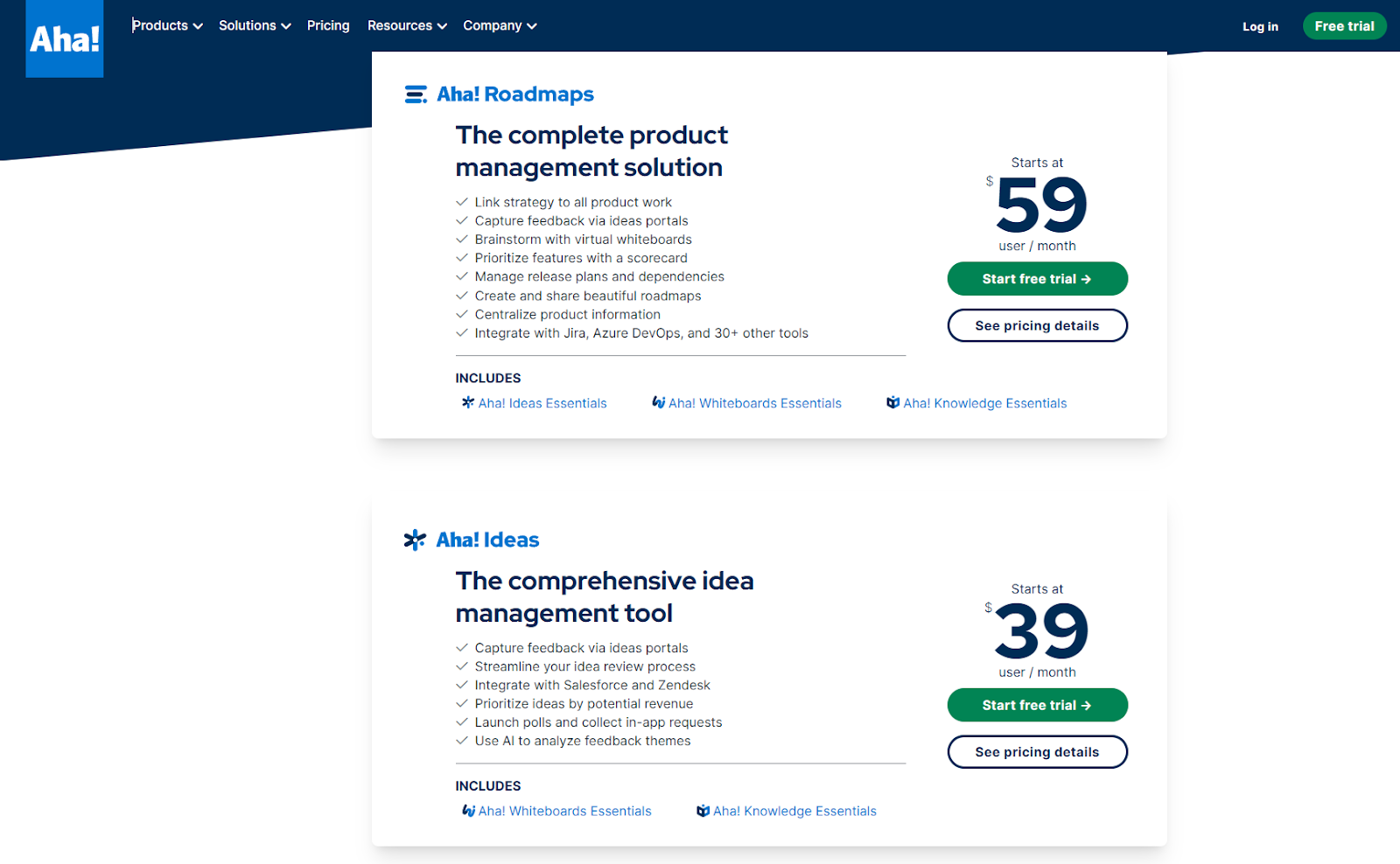Click 'Prioritize ideas by potential revenue' text

click(x=584, y=703)
